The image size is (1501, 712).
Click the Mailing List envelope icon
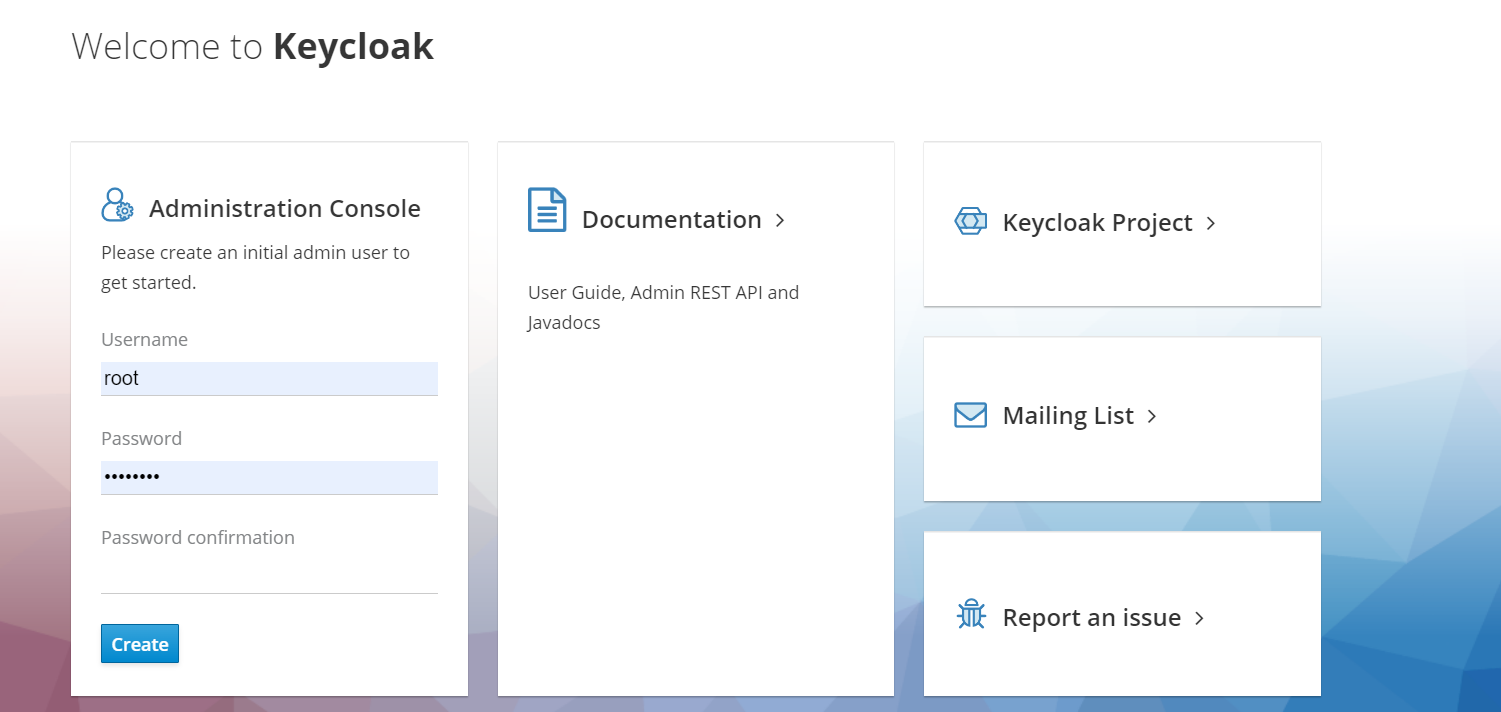[x=971, y=415]
